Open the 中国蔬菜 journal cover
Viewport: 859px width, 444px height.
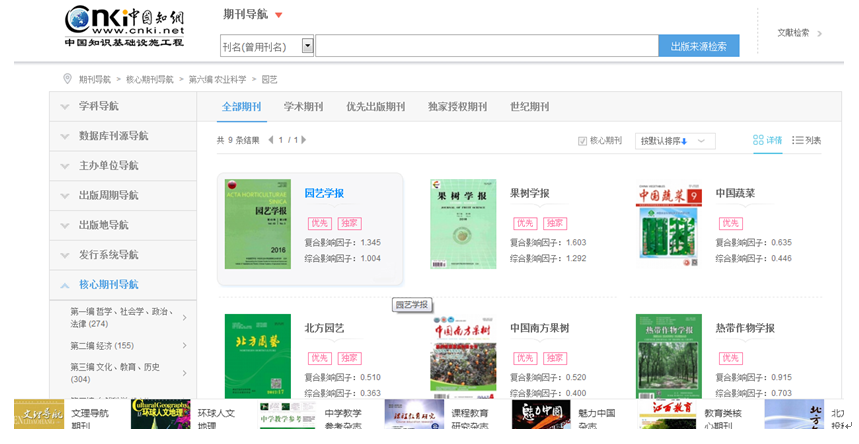tap(669, 224)
